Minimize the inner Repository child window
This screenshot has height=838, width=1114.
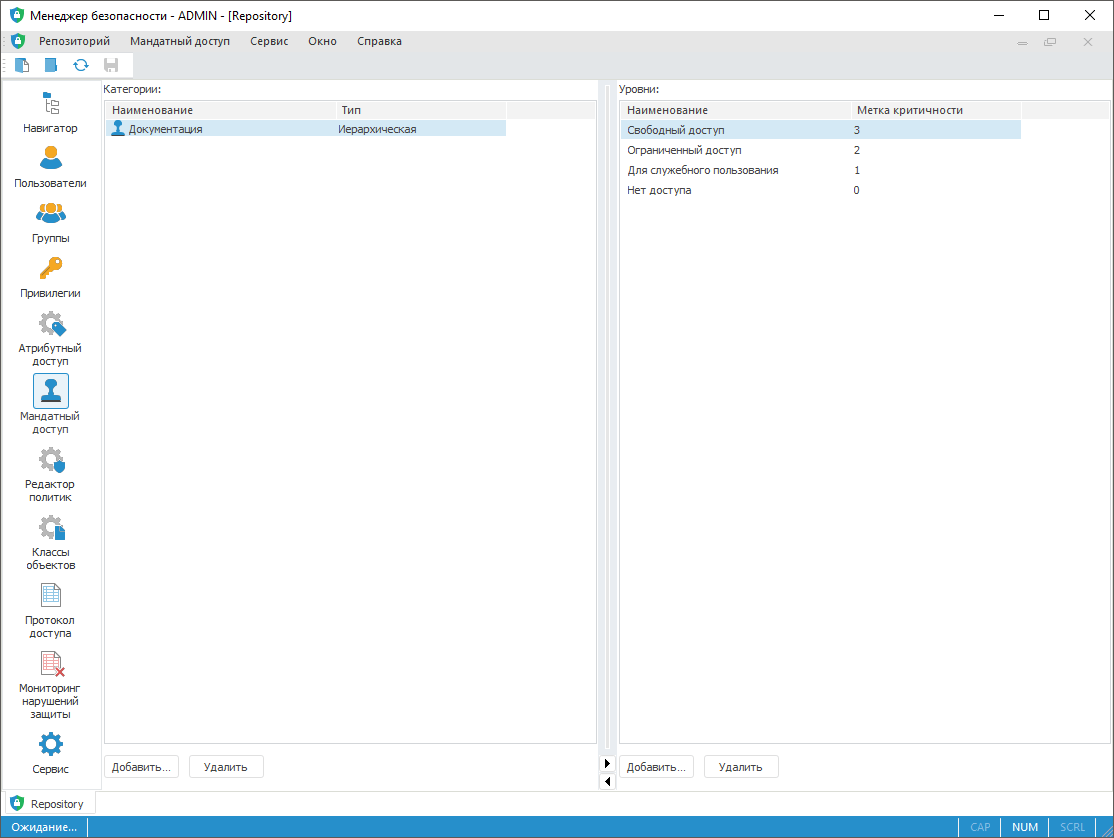click(x=1022, y=42)
